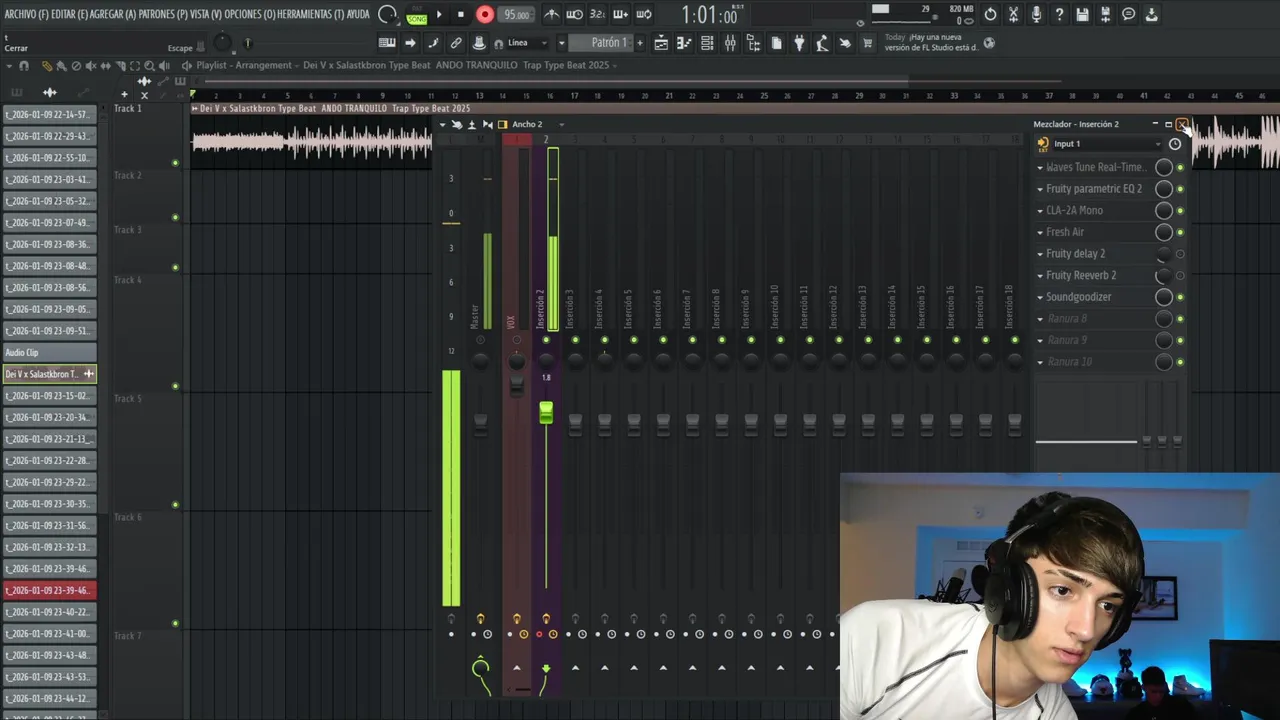This screenshot has height=720, width=1280.
Task: Select the Audio Clip item in picker
Action: 49,353
